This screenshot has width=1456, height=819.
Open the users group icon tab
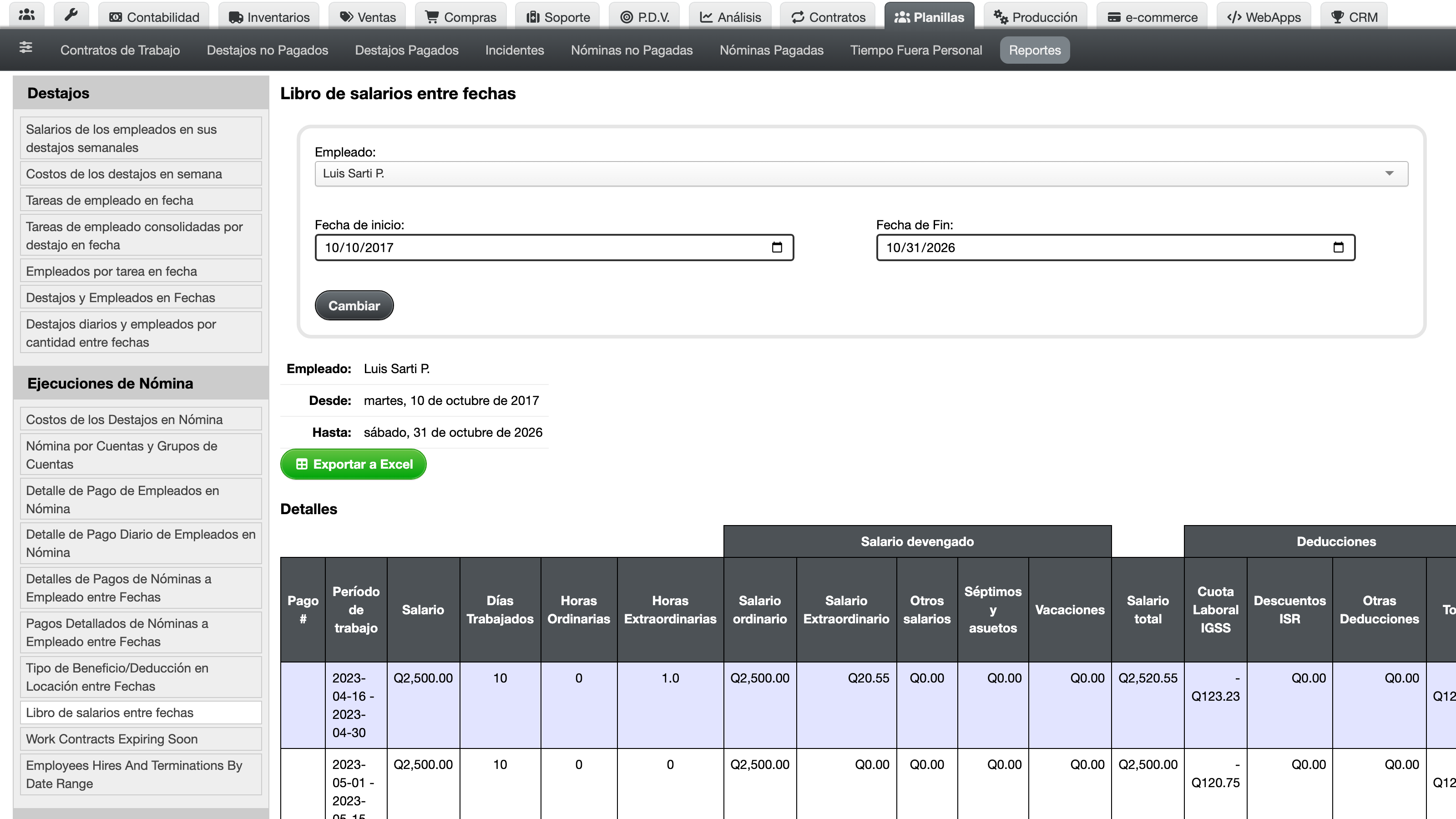[x=26, y=16]
